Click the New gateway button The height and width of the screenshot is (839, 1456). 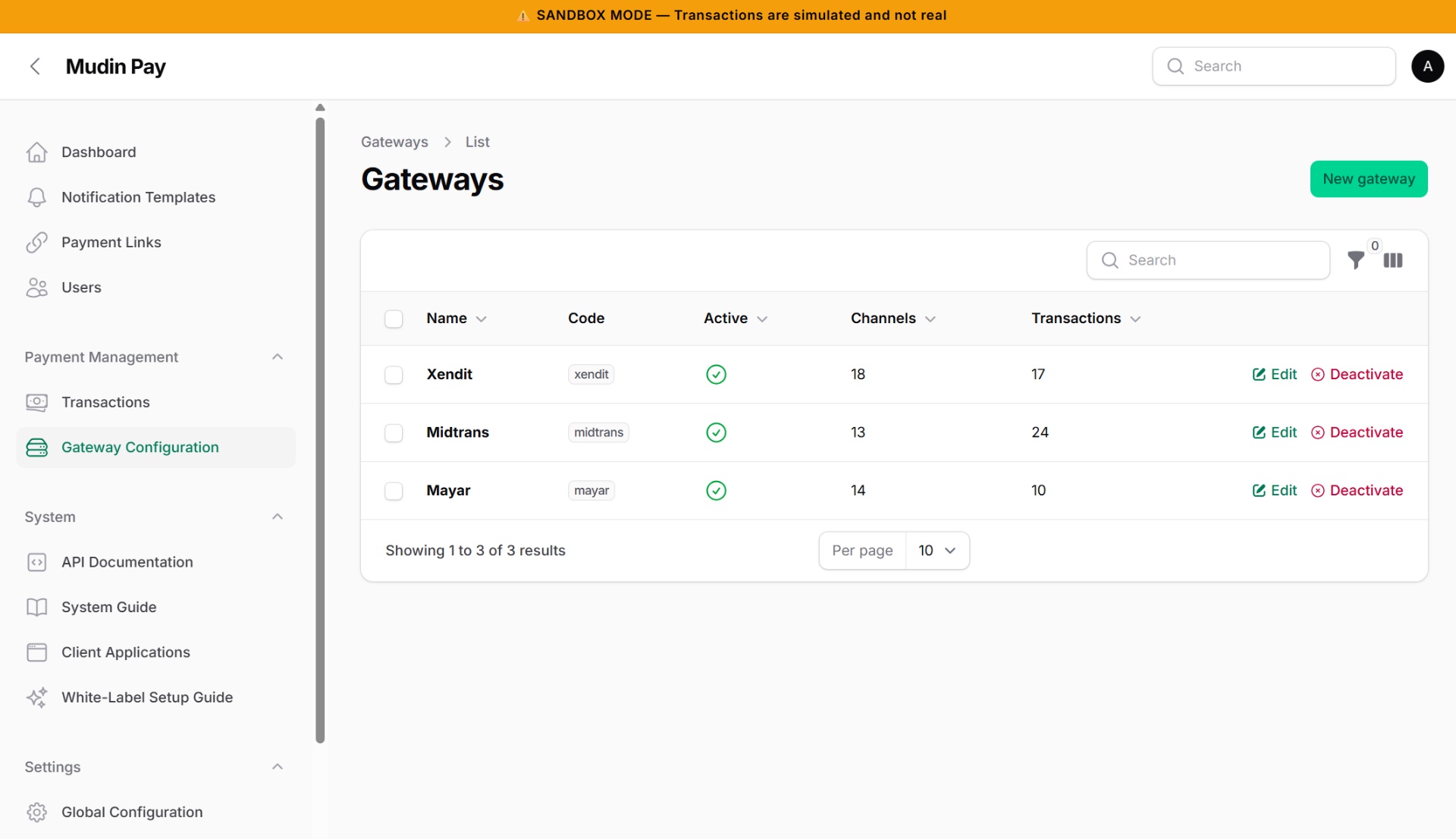coord(1369,179)
